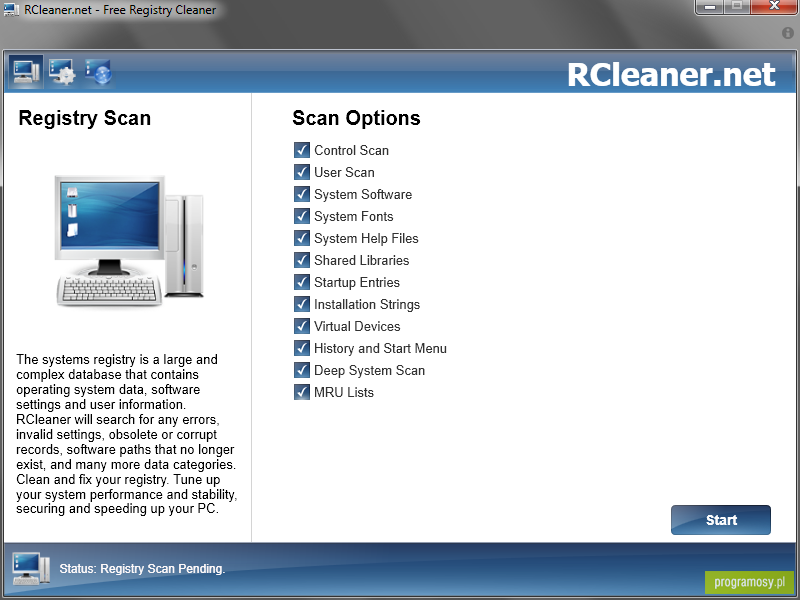This screenshot has height=600, width=800.
Task: Toggle the User Scan checkbox
Action: [x=302, y=172]
